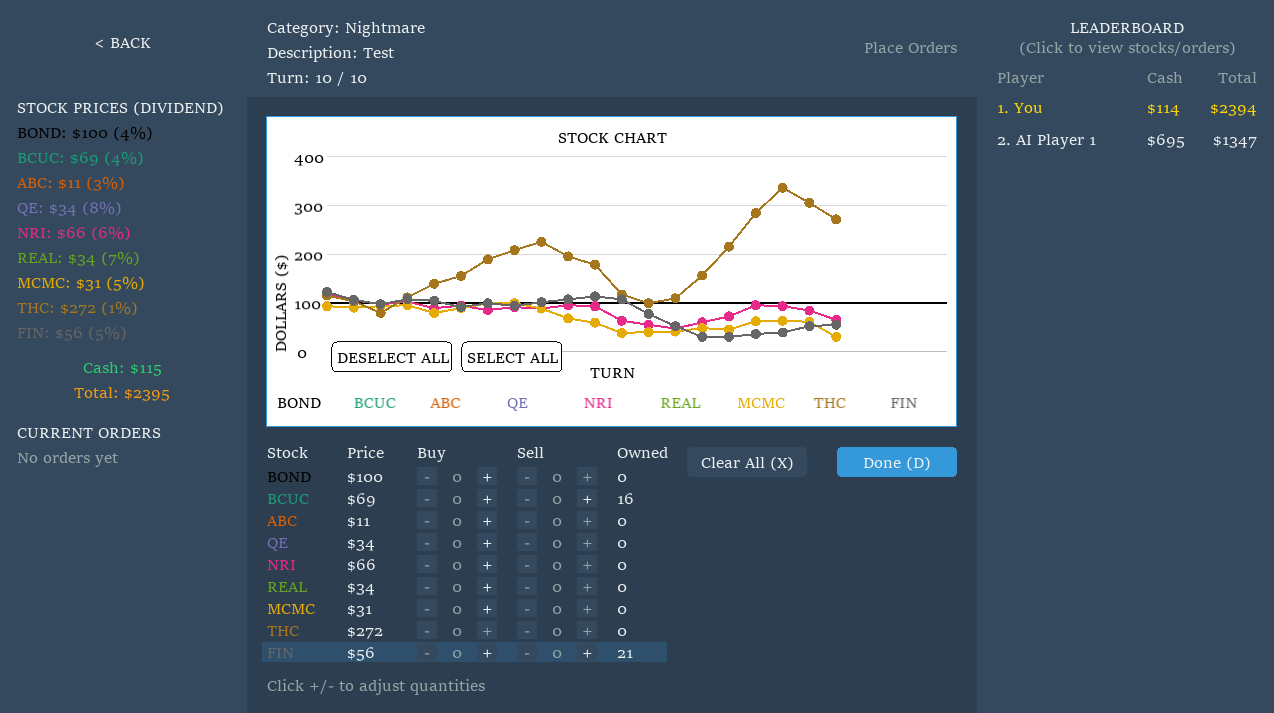
Task: Increase BOND sell quantity with plus
Action: click(x=587, y=477)
